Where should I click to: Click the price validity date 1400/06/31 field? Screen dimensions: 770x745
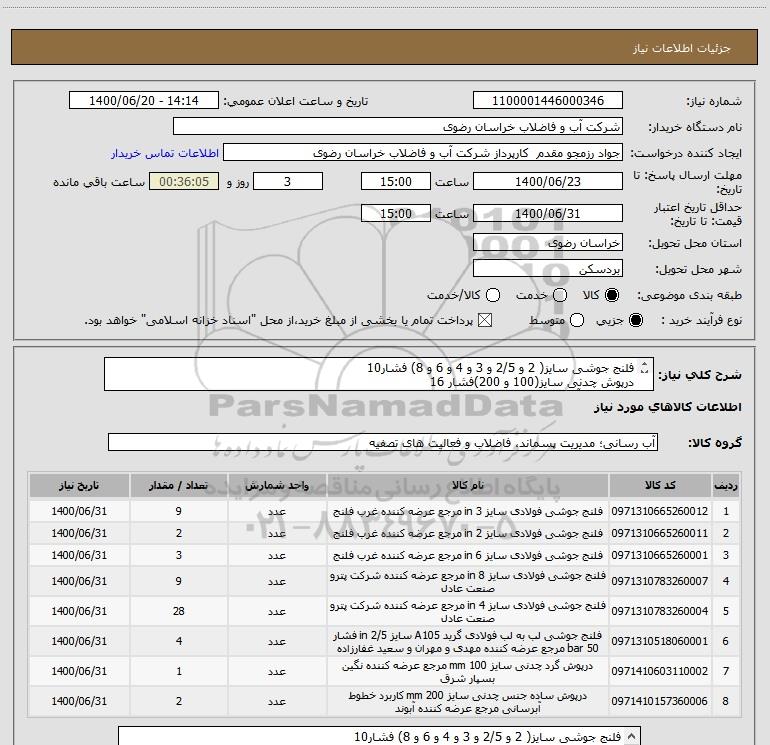(548, 213)
